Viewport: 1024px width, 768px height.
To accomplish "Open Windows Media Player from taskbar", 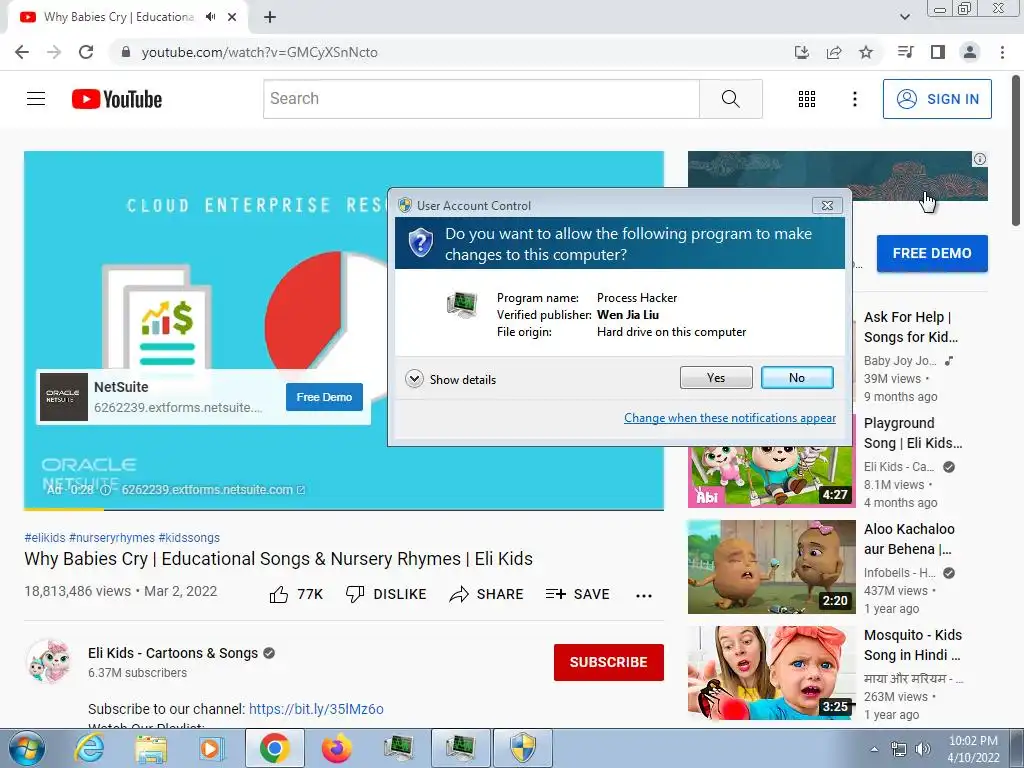I will coord(212,749).
